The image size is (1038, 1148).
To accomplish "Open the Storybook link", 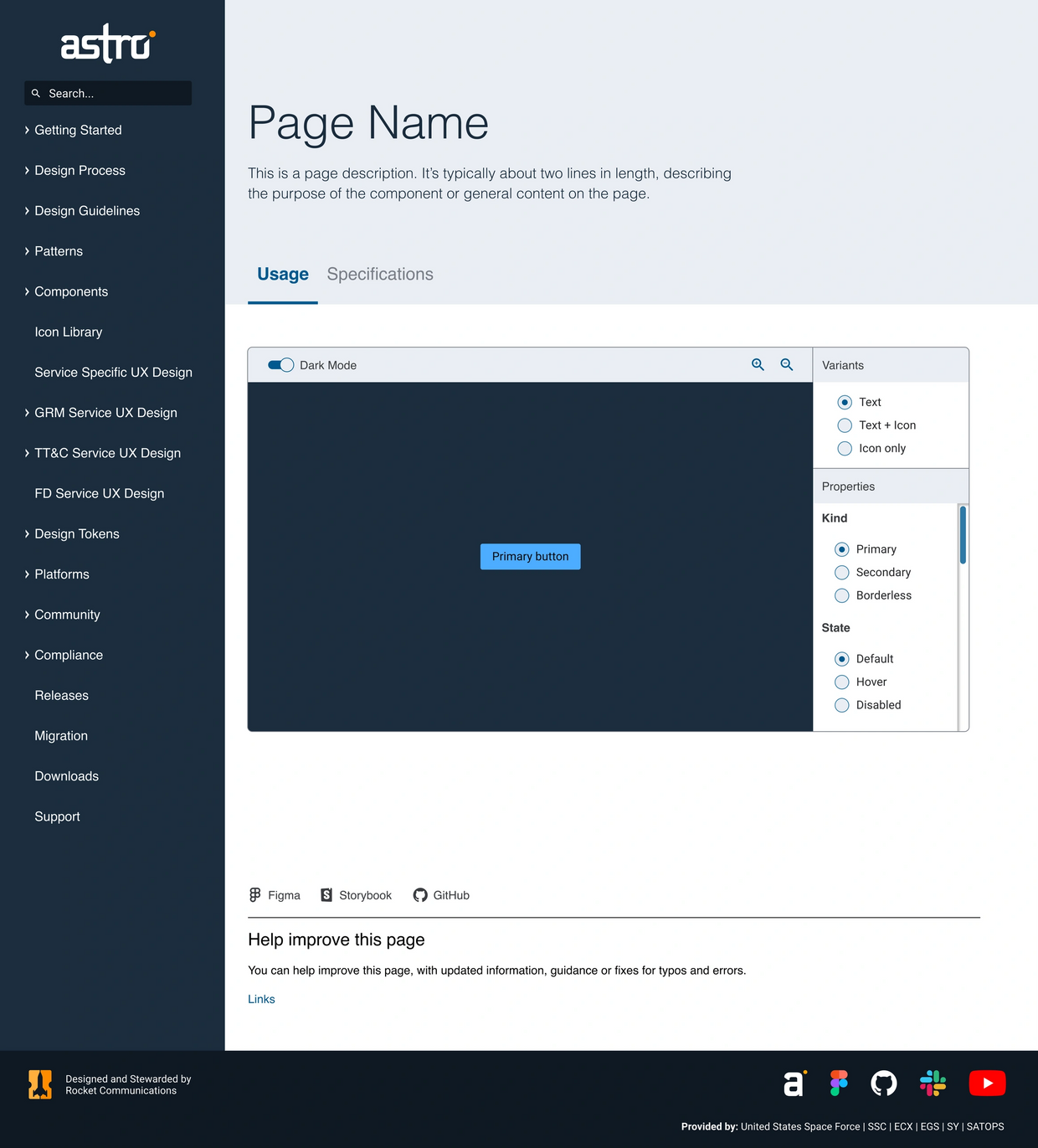I will coord(357,895).
